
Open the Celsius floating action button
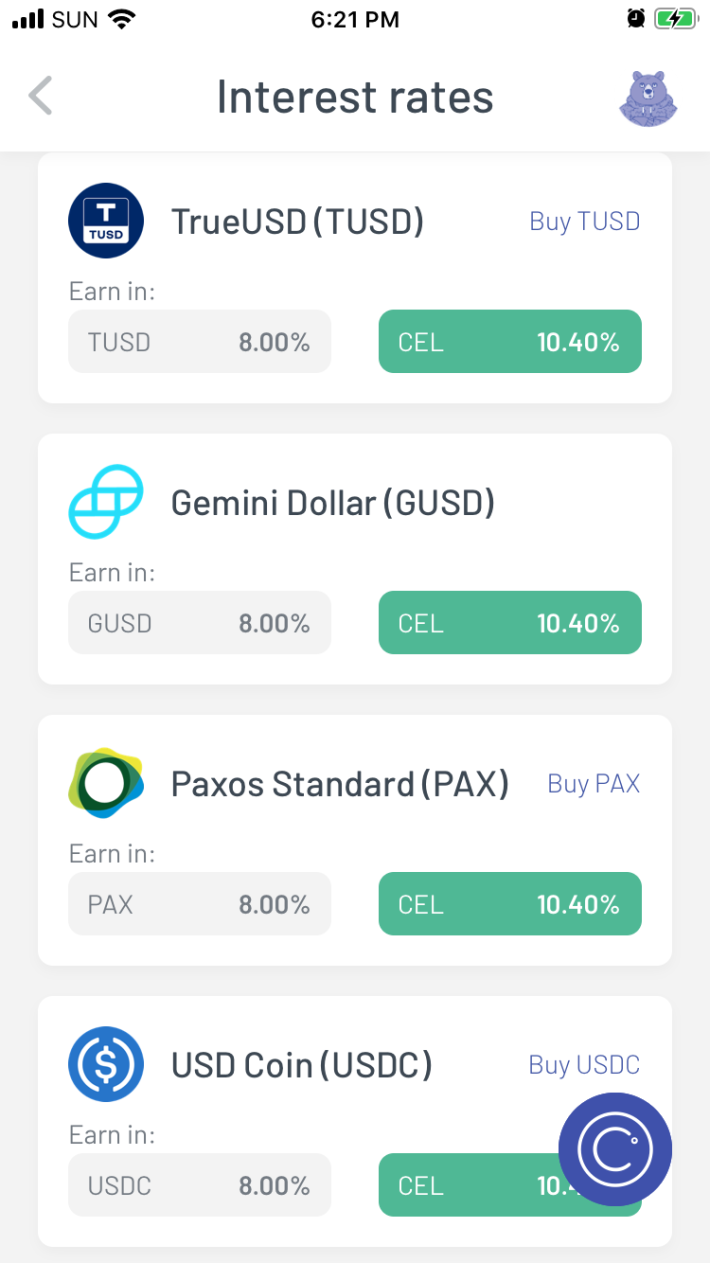click(x=615, y=1149)
